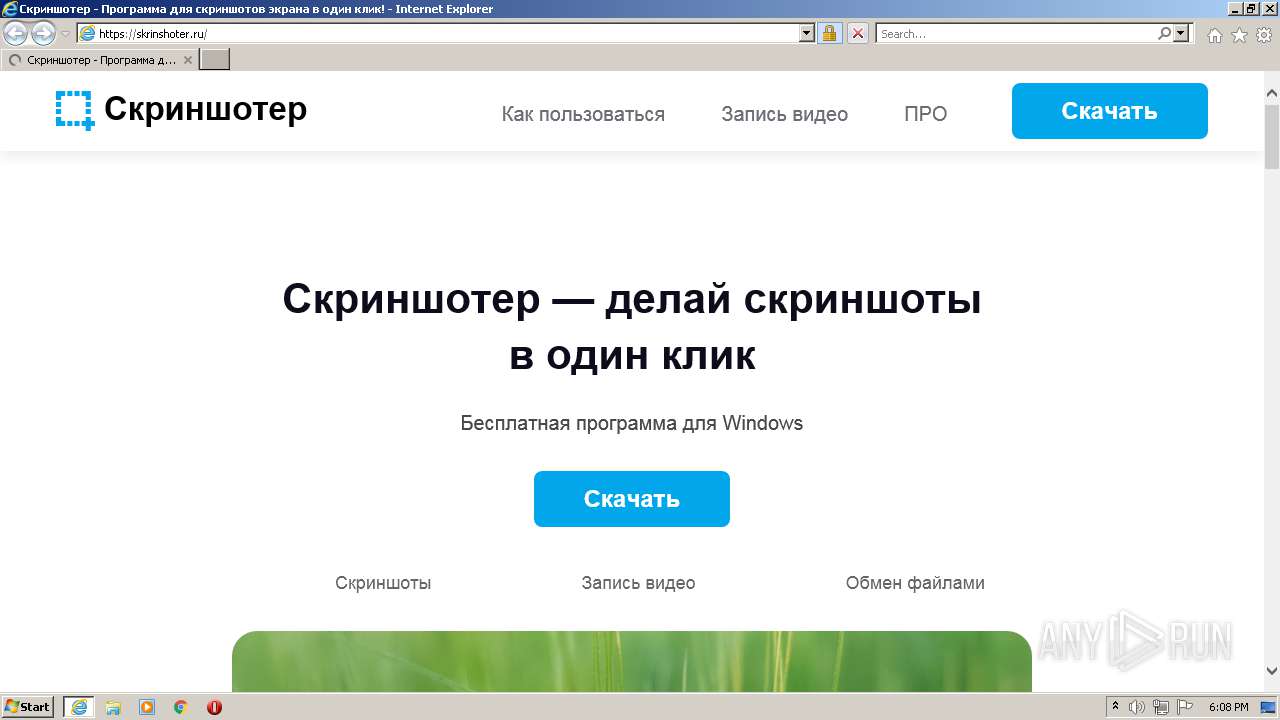
Task: Go back with the browser back arrow
Action: pos(16,34)
